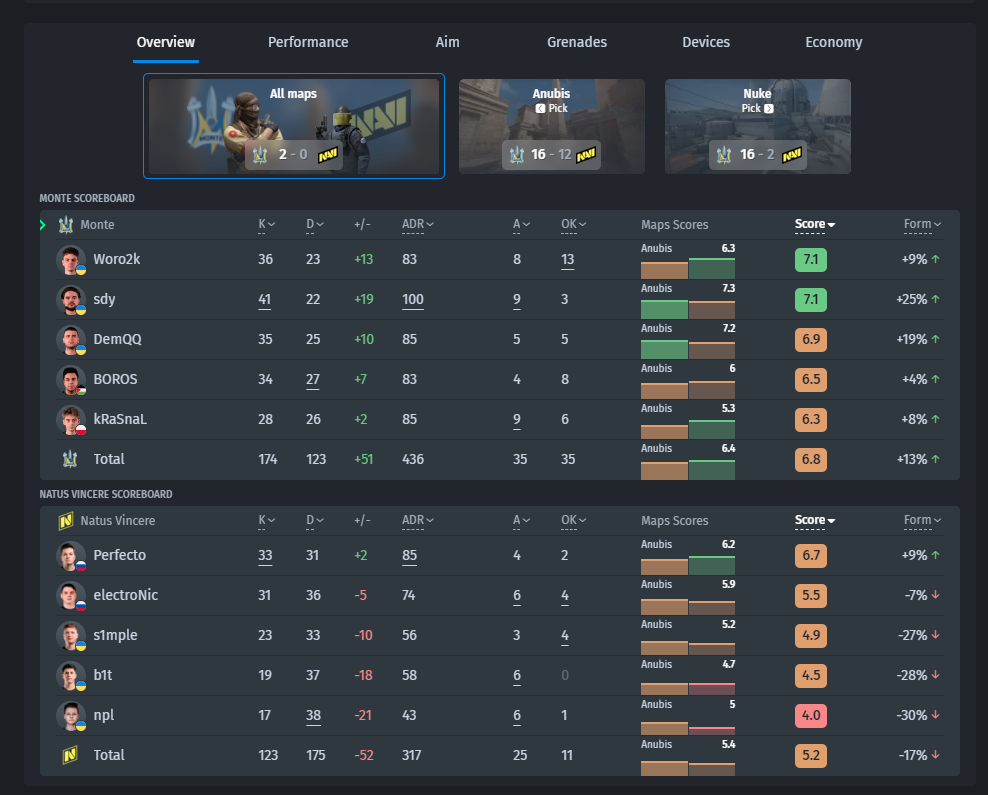Click the Monte team name in scoreboard
988x795 pixels.
(97, 225)
